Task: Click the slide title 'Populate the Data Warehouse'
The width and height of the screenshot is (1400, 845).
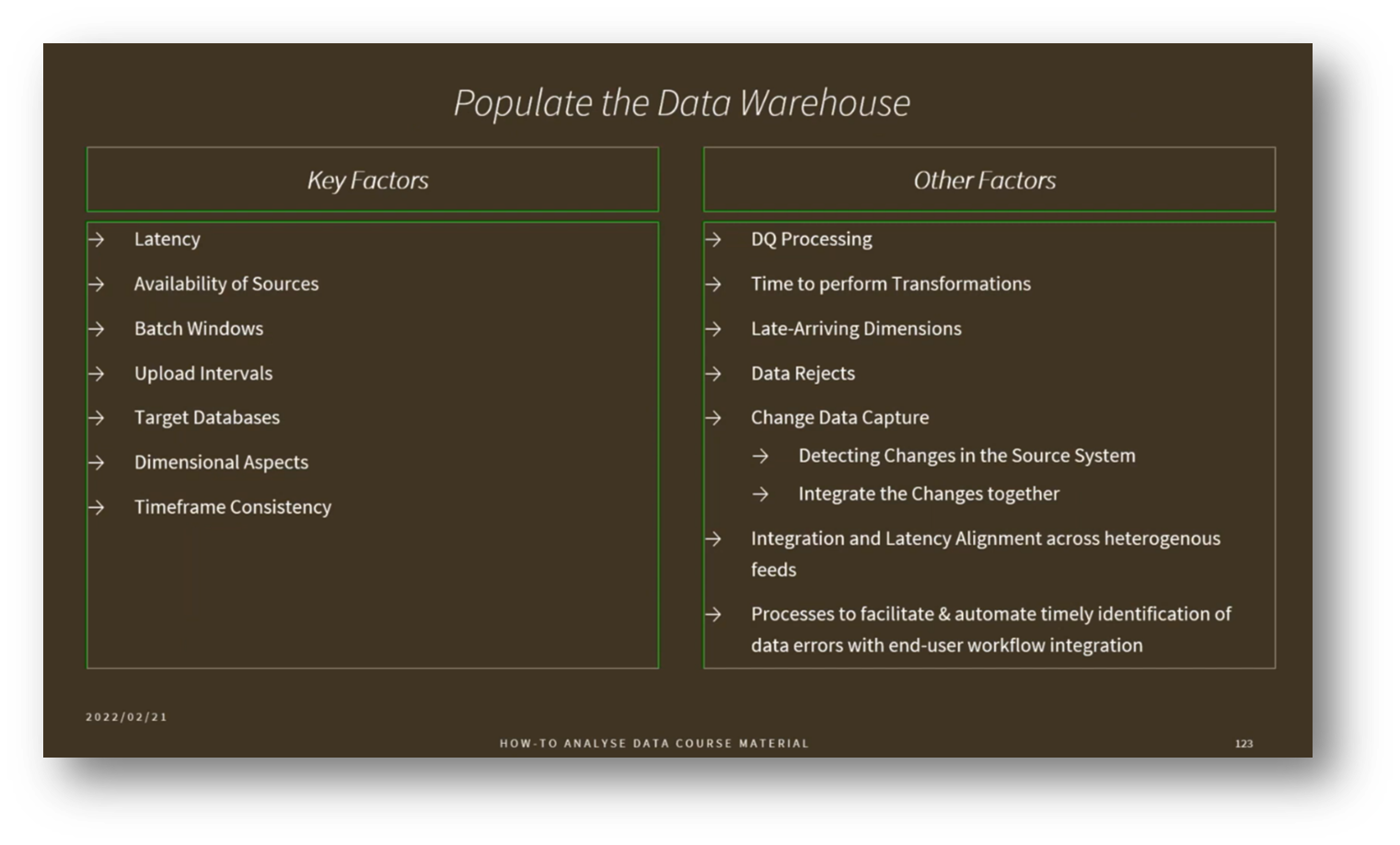Action: click(x=681, y=103)
